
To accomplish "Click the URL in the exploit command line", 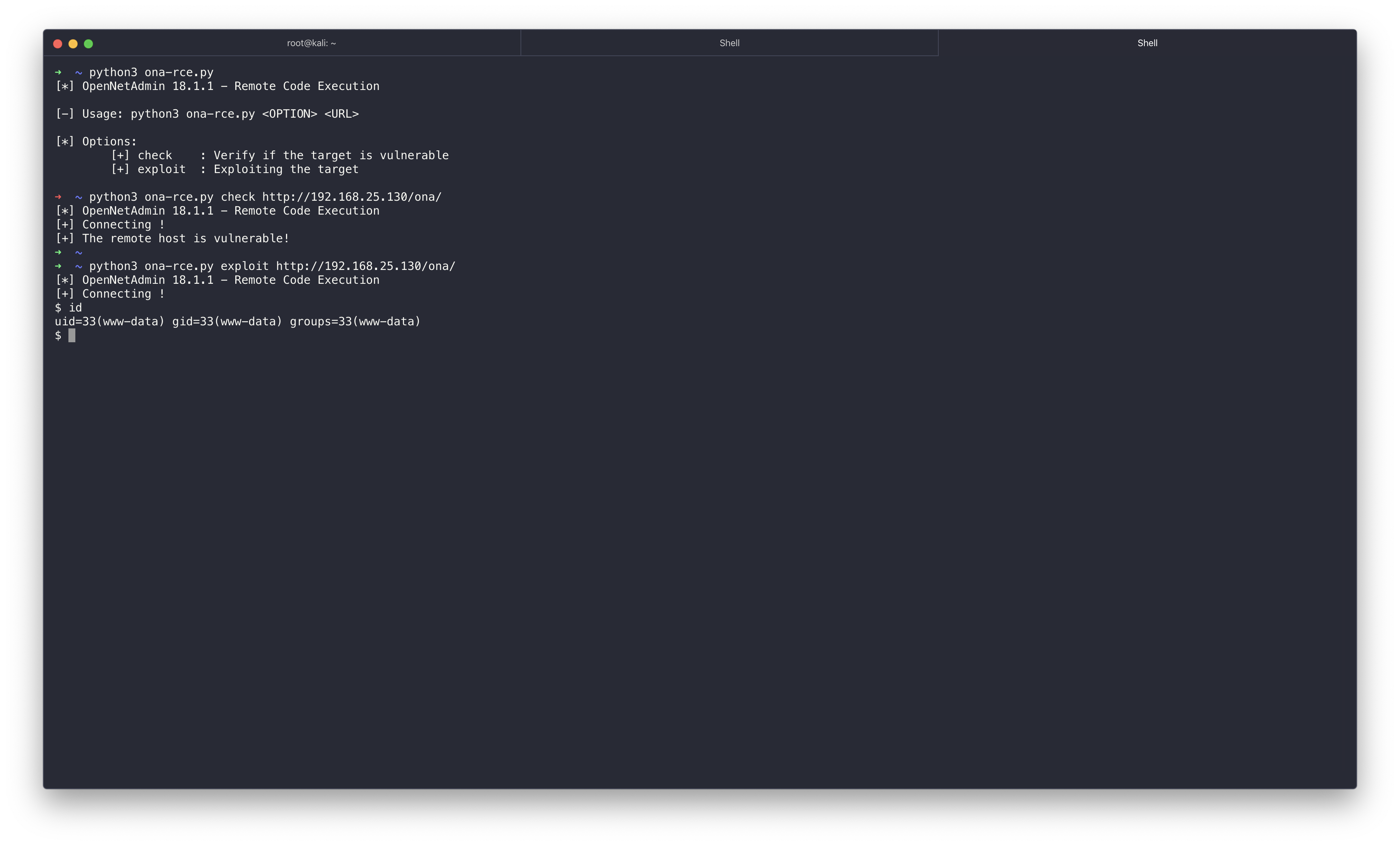I will click(x=365, y=266).
